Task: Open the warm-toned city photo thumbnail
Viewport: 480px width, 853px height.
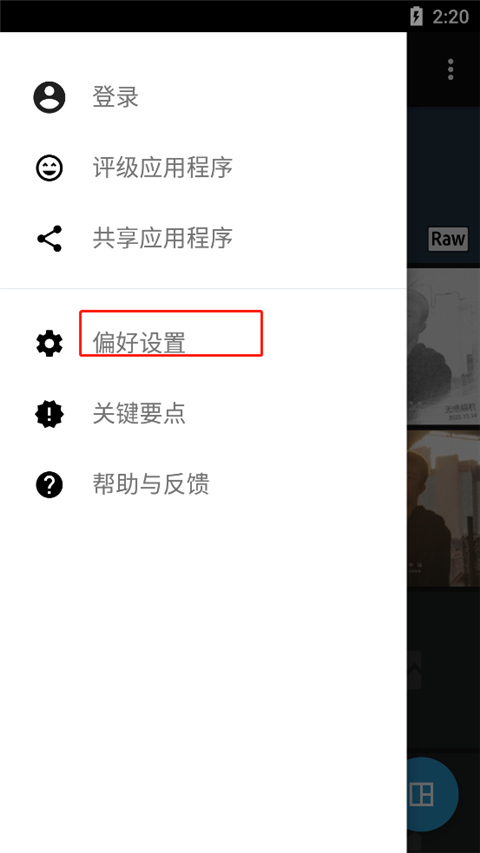Action: [444, 508]
